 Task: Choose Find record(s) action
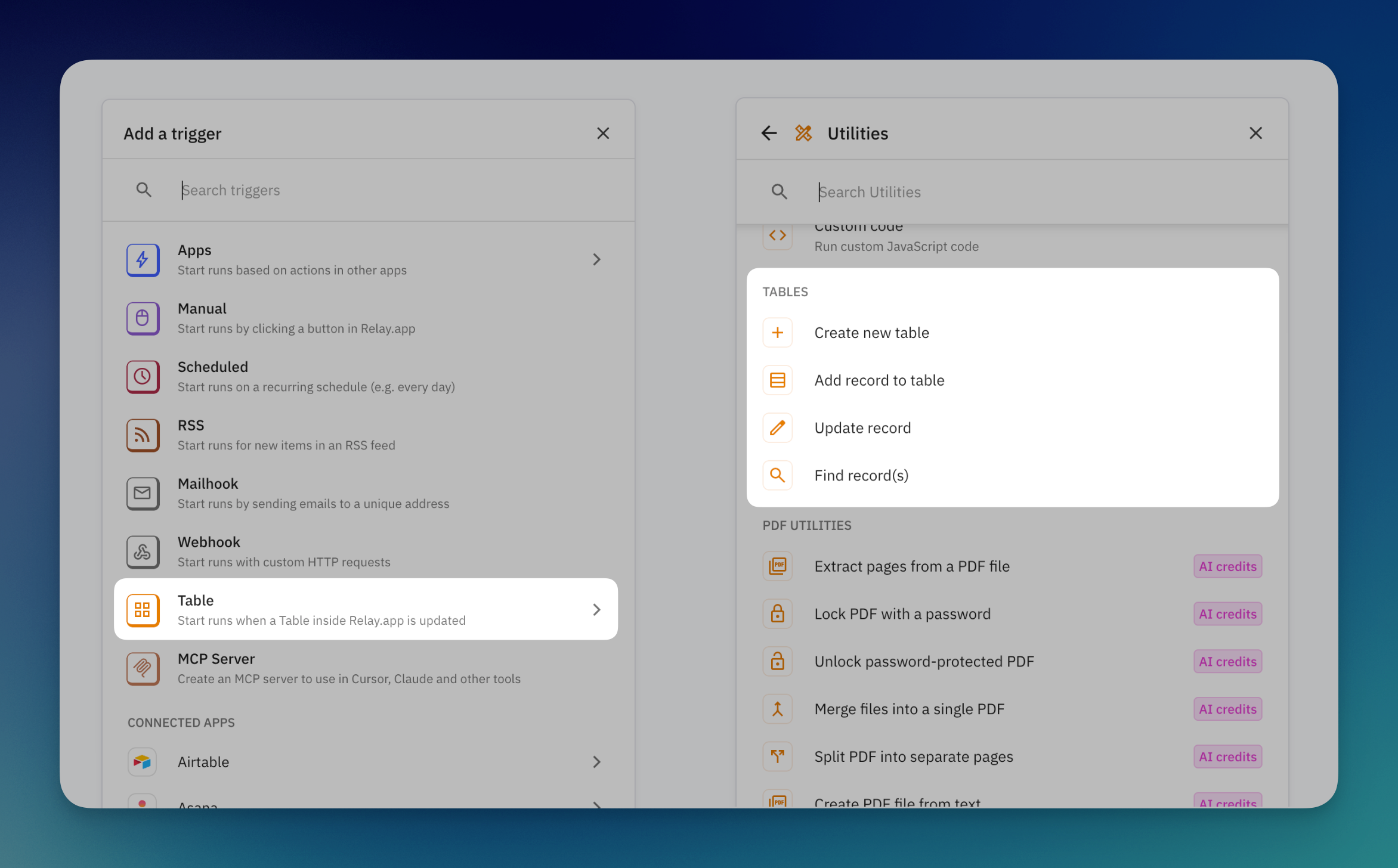pyautogui.click(x=861, y=476)
